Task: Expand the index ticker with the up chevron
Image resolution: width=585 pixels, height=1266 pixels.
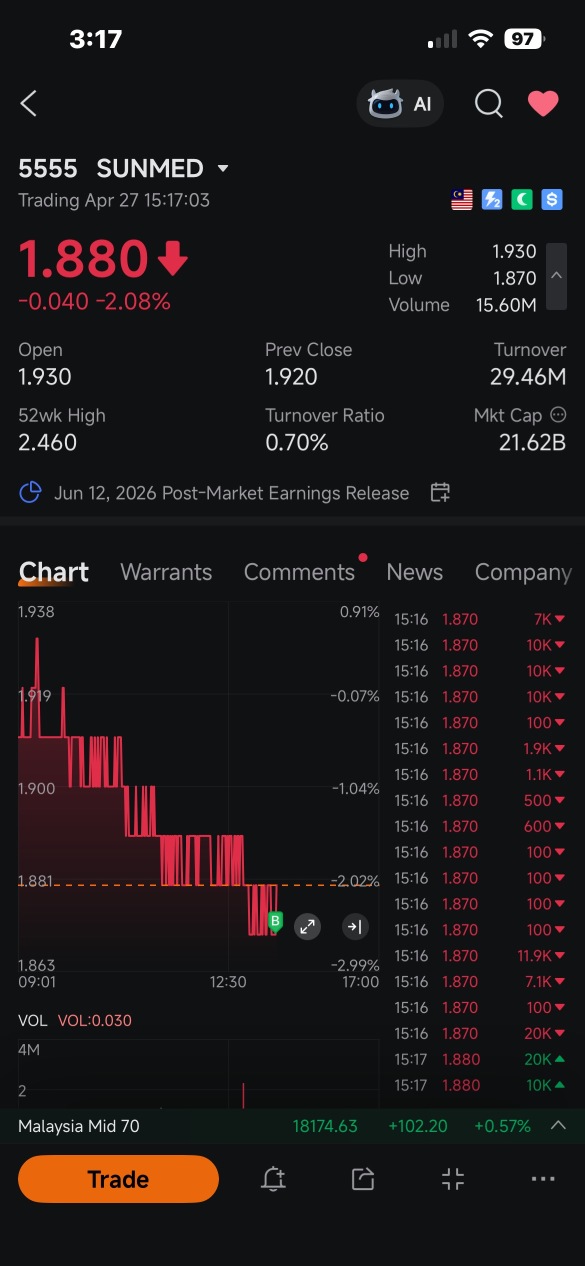Action: pyautogui.click(x=559, y=1126)
